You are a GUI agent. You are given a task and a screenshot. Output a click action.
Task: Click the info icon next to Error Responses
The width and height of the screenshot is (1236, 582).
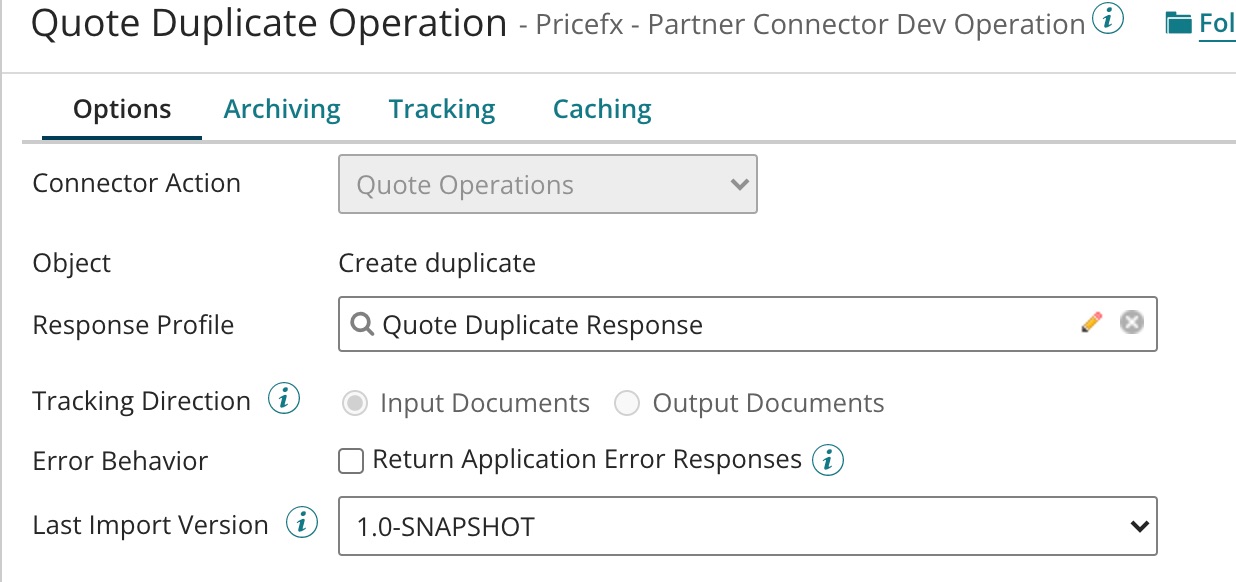pos(827,460)
